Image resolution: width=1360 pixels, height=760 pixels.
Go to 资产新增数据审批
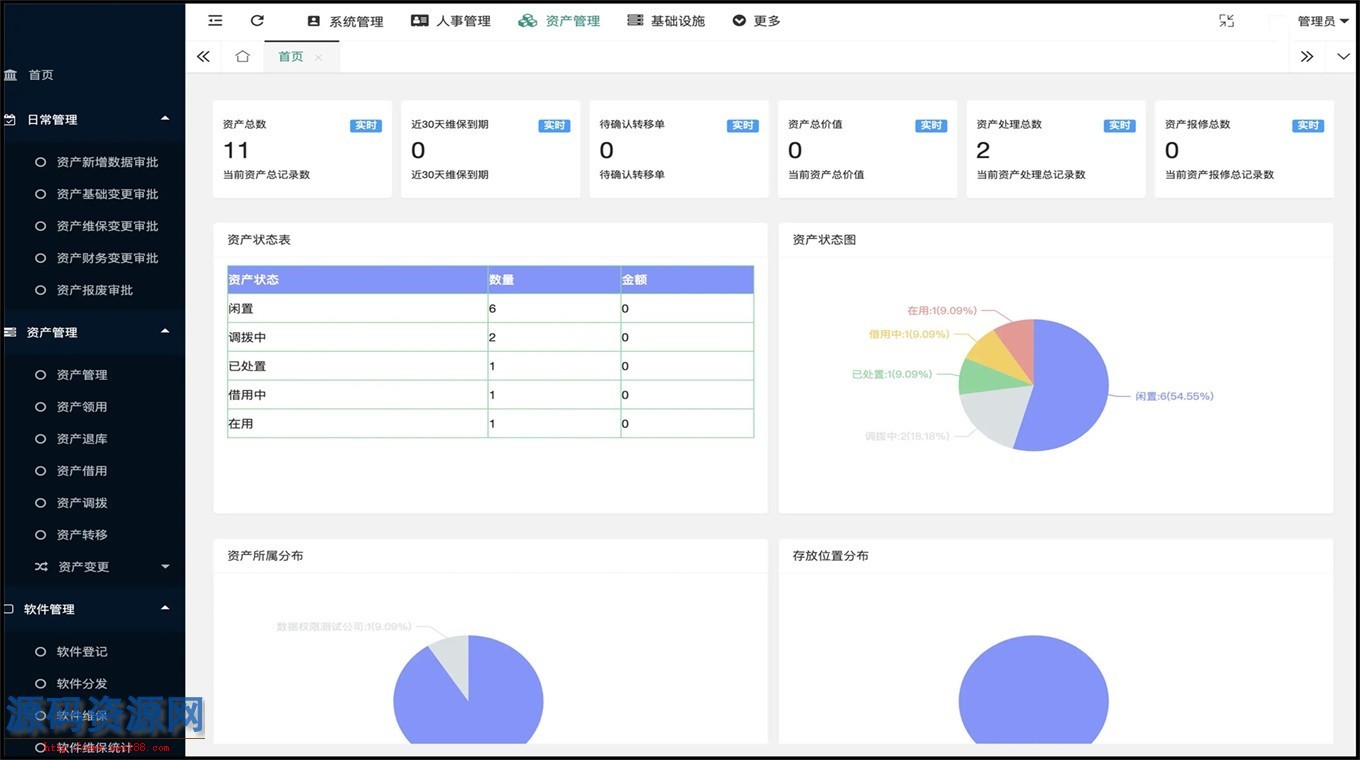tap(107, 162)
